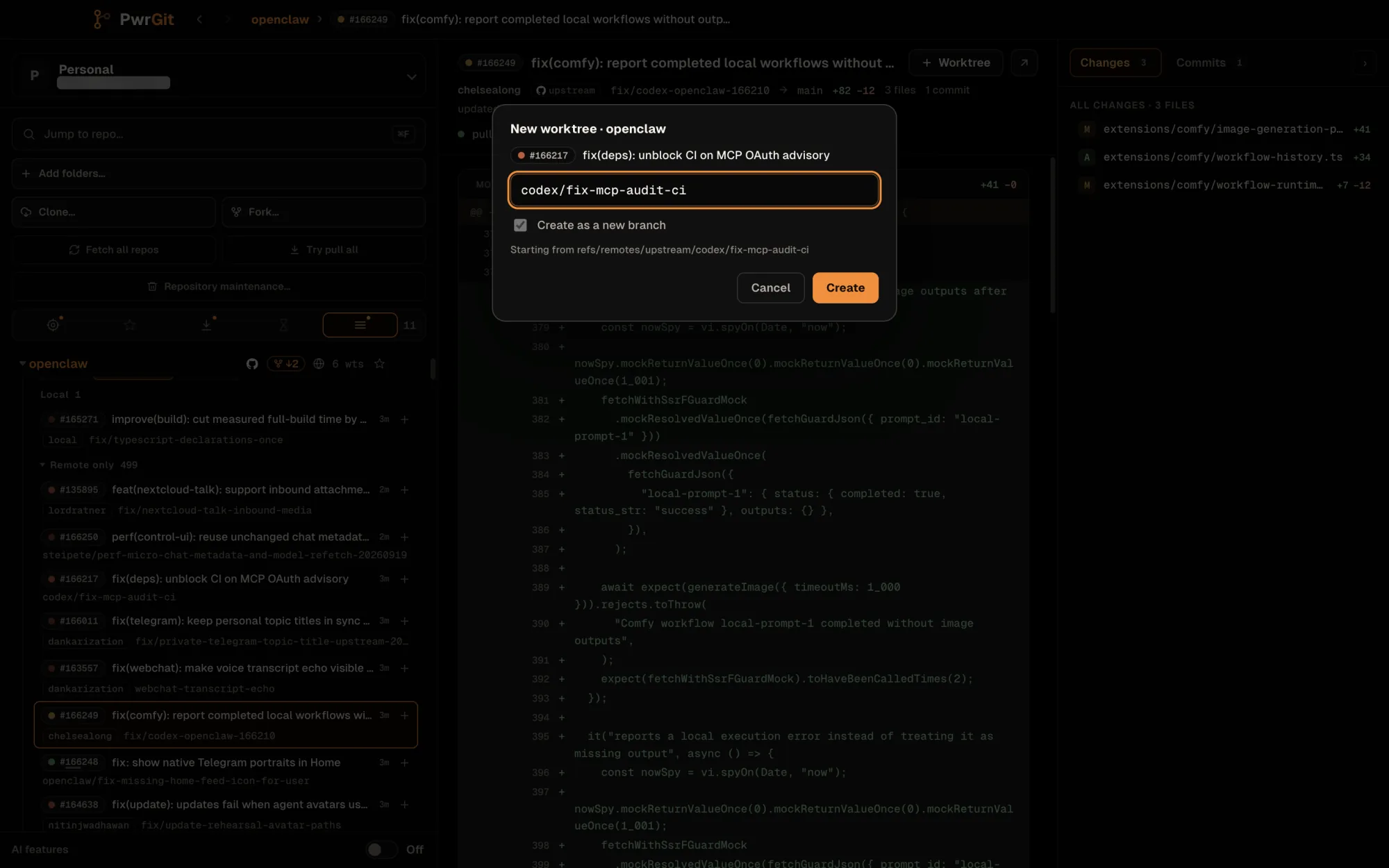Click the hourglass filter icon
The image size is (1389, 868).
coord(283,325)
